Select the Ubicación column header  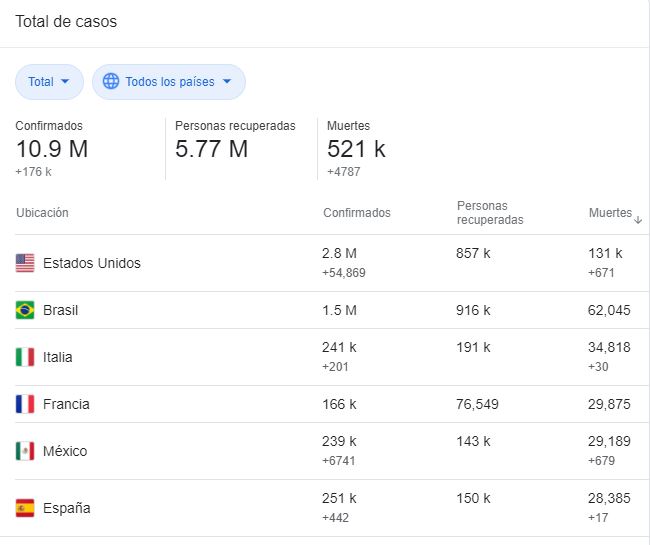point(42,213)
